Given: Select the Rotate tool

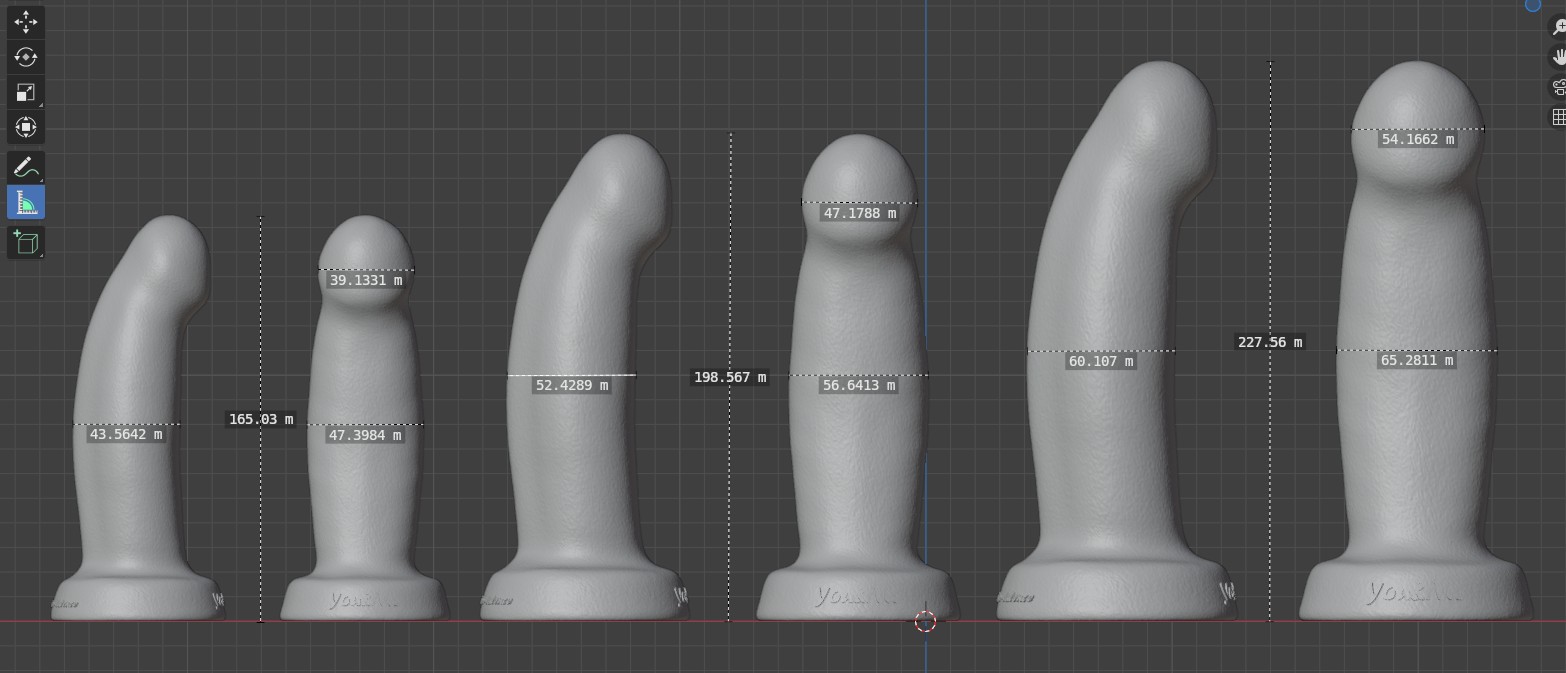Looking at the screenshot, I should (26, 57).
